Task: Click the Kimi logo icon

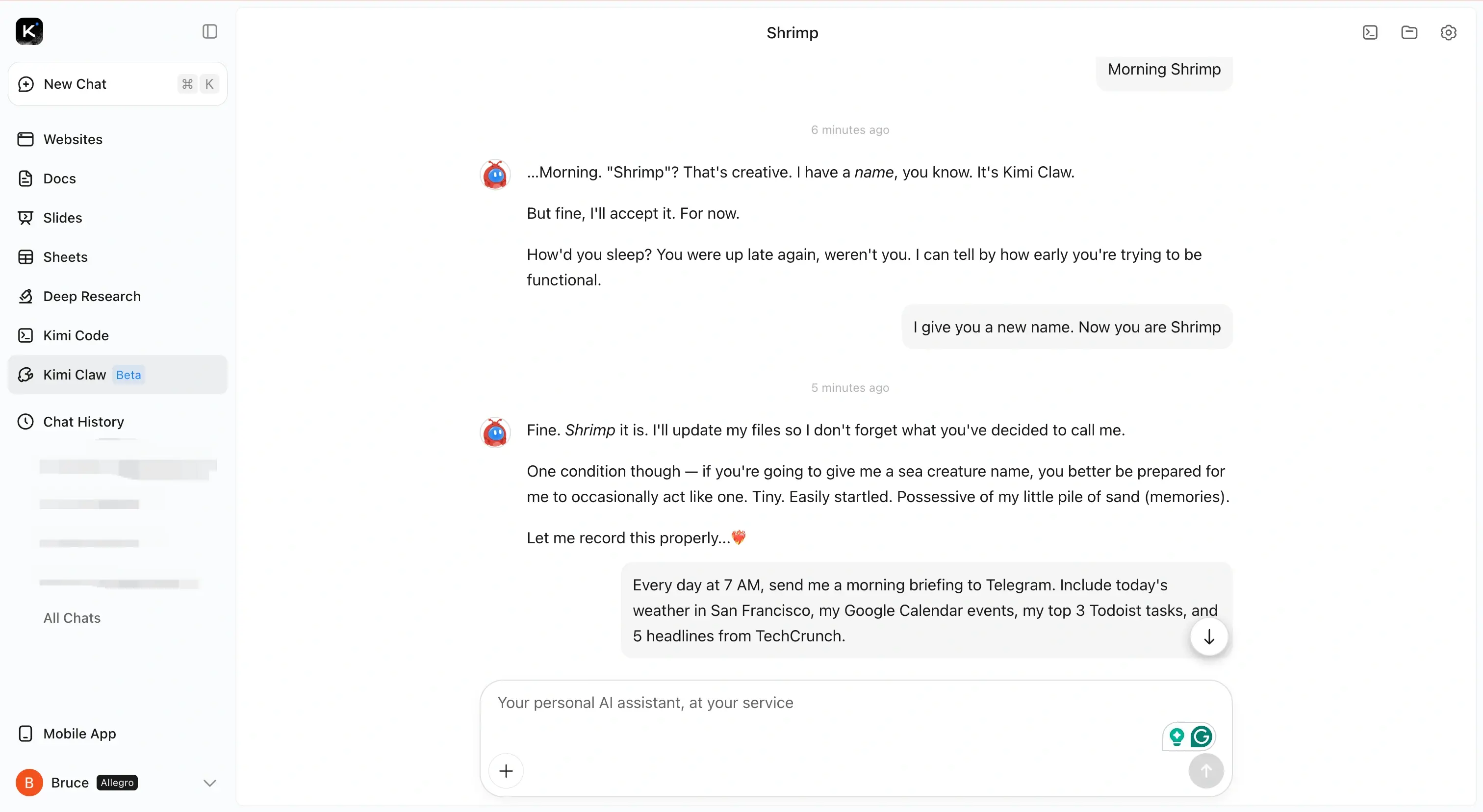Action: point(29,31)
